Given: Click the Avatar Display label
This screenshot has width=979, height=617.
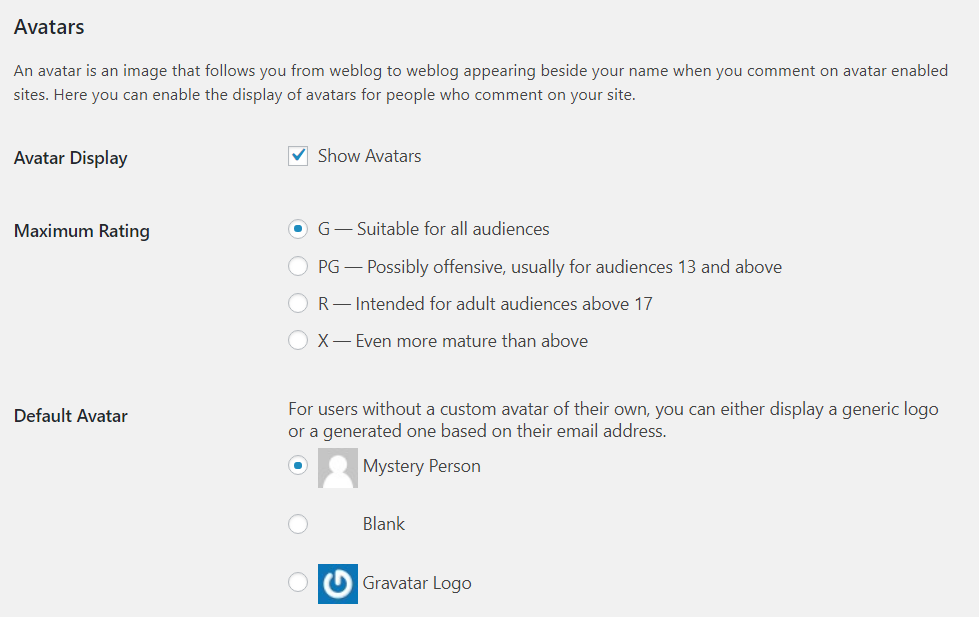Looking at the screenshot, I should click(x=70, y=157).
